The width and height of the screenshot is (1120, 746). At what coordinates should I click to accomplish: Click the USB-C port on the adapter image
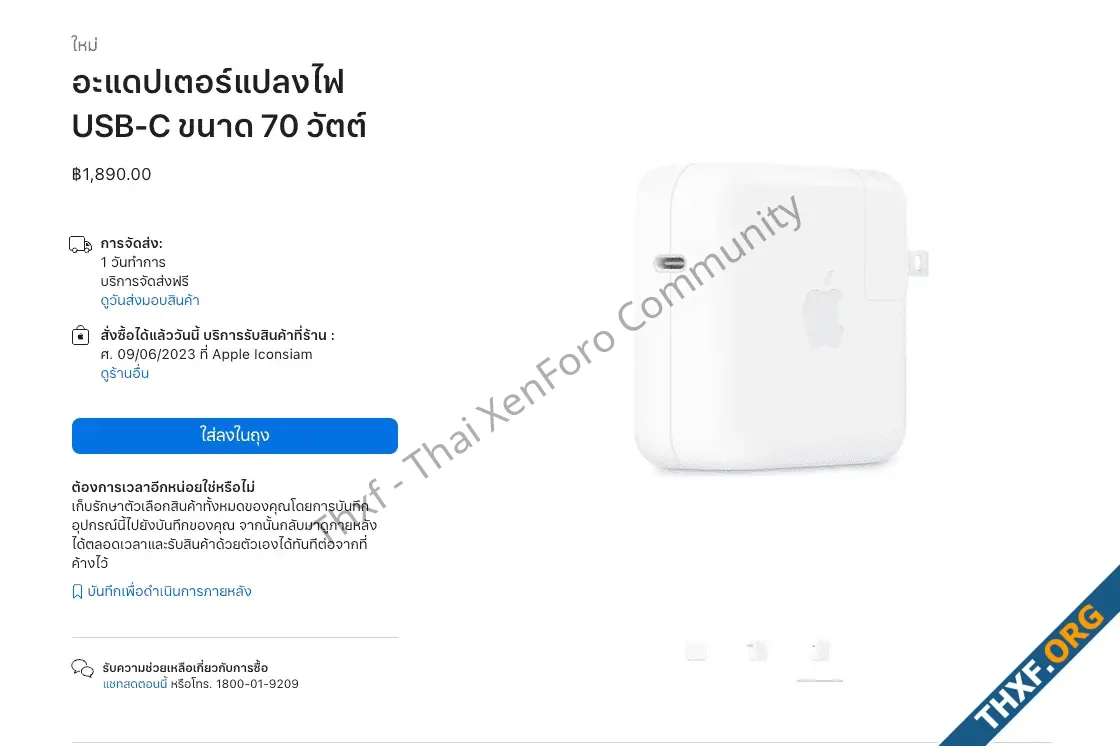(669, 263)
